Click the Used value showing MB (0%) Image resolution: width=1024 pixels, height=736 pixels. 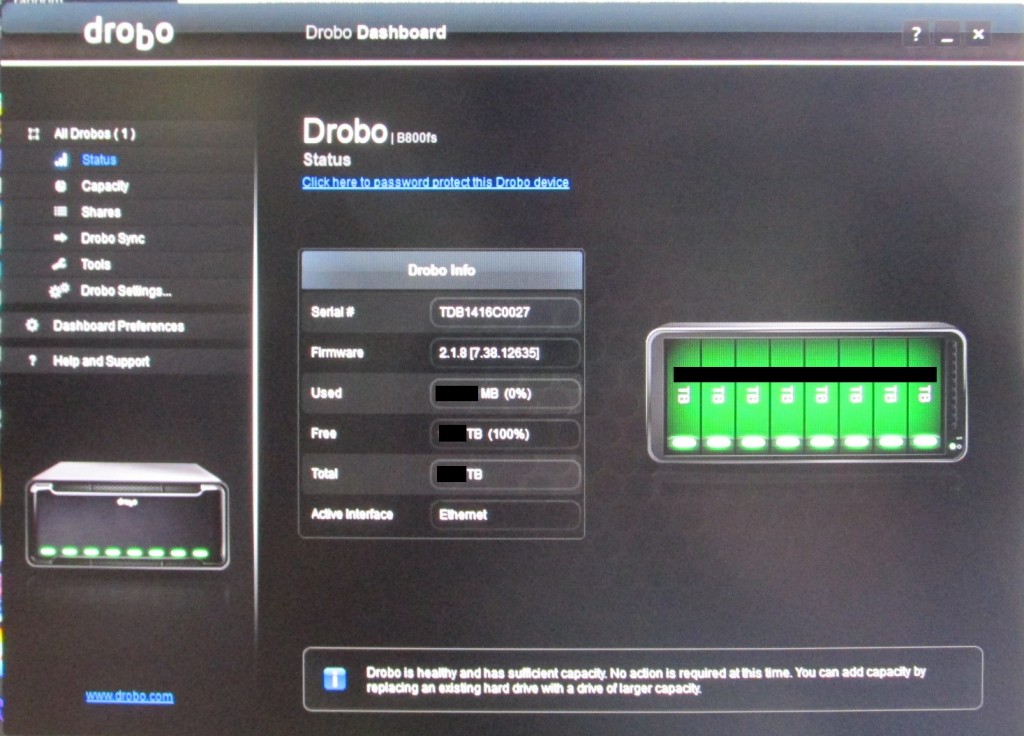click(505, 393)
